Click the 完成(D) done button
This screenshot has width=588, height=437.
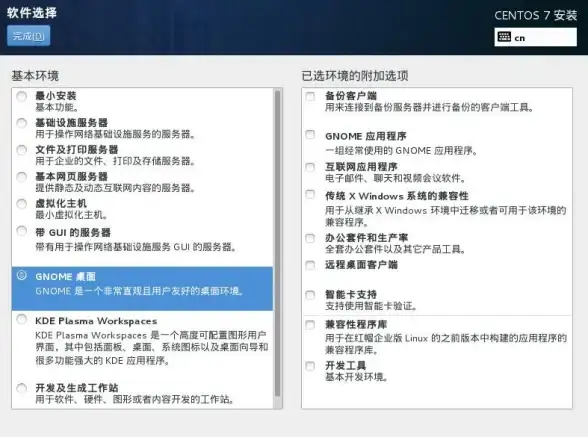28,36
